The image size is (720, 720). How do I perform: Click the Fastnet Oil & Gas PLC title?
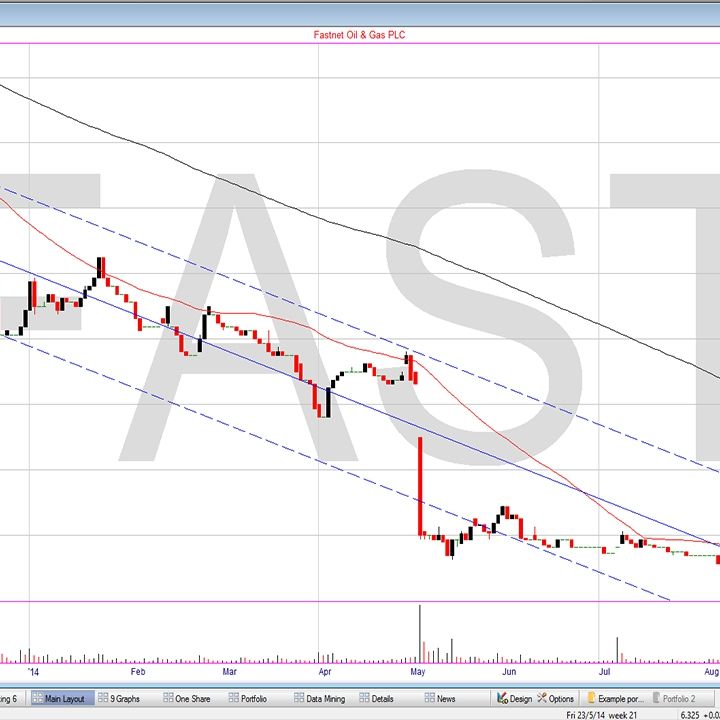coord(359,35)
